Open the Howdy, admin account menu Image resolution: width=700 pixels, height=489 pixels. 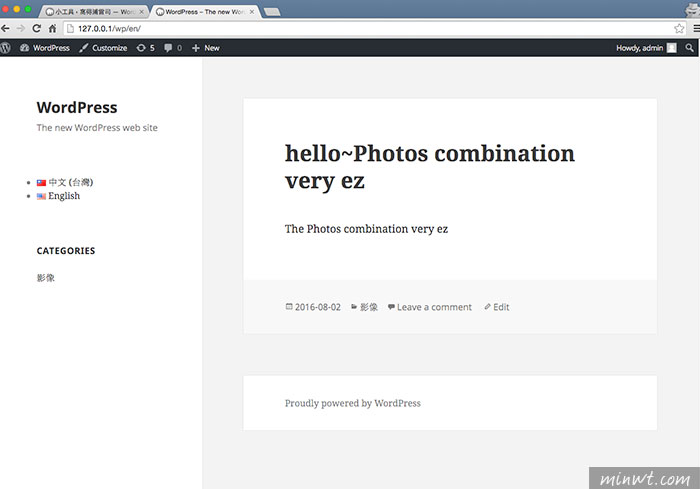click(x=646, y=48)
